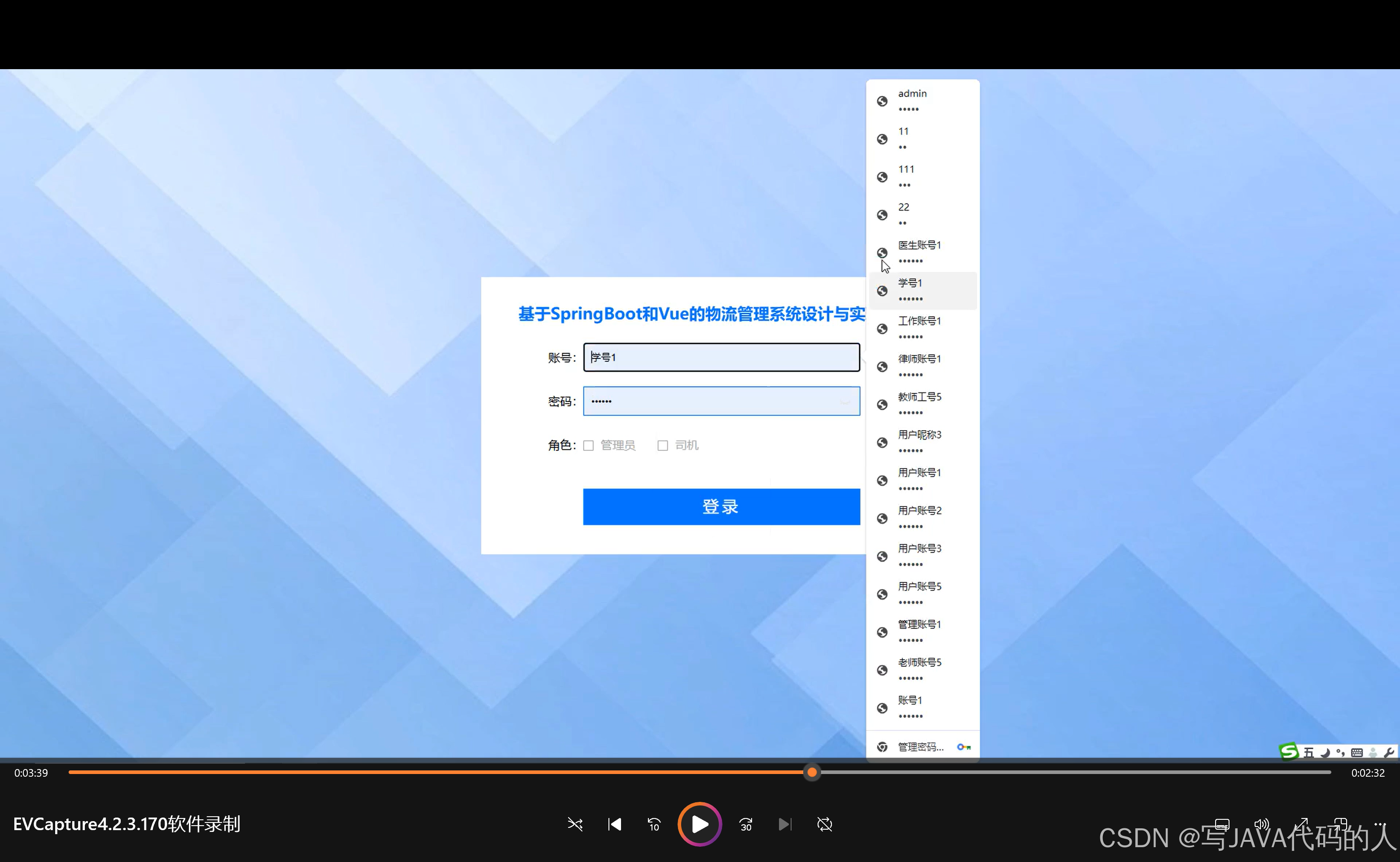Select saved account 22
1400x862 pixels.
tap(923, 215)
